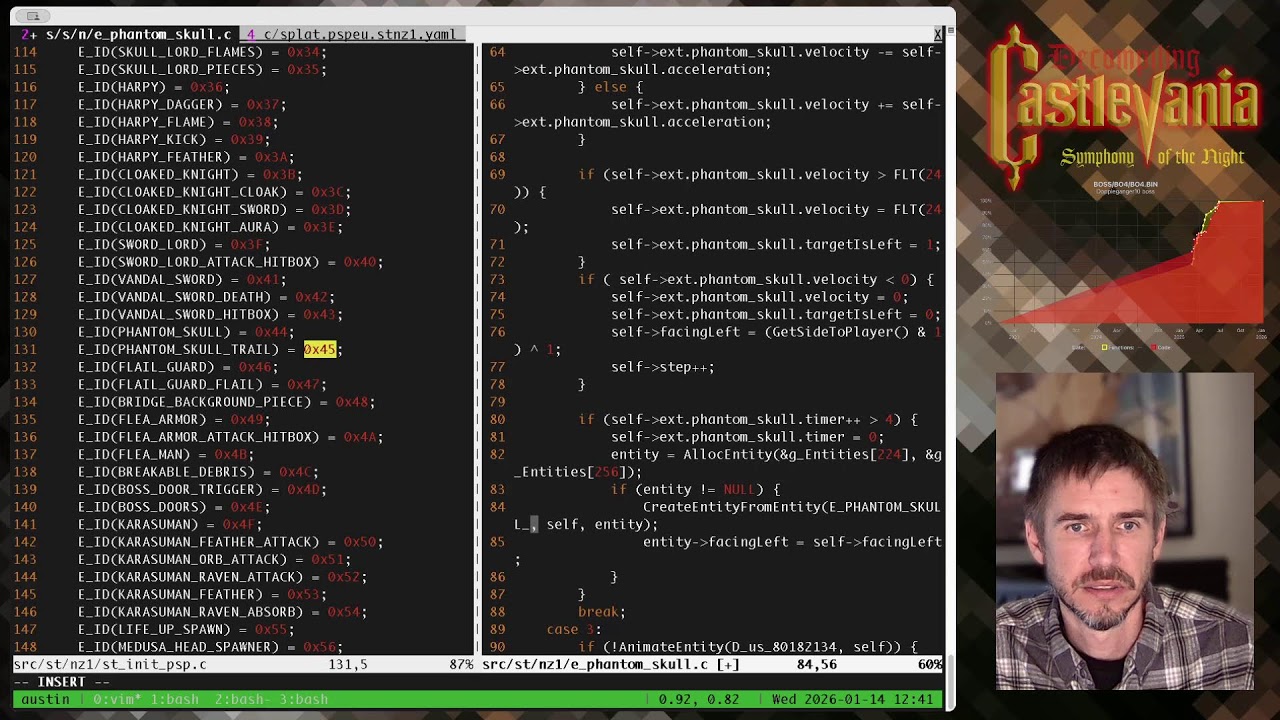Viewport: 1280px width, 720px height.
Task: Click the tmux session name austin
Action: 45,699
